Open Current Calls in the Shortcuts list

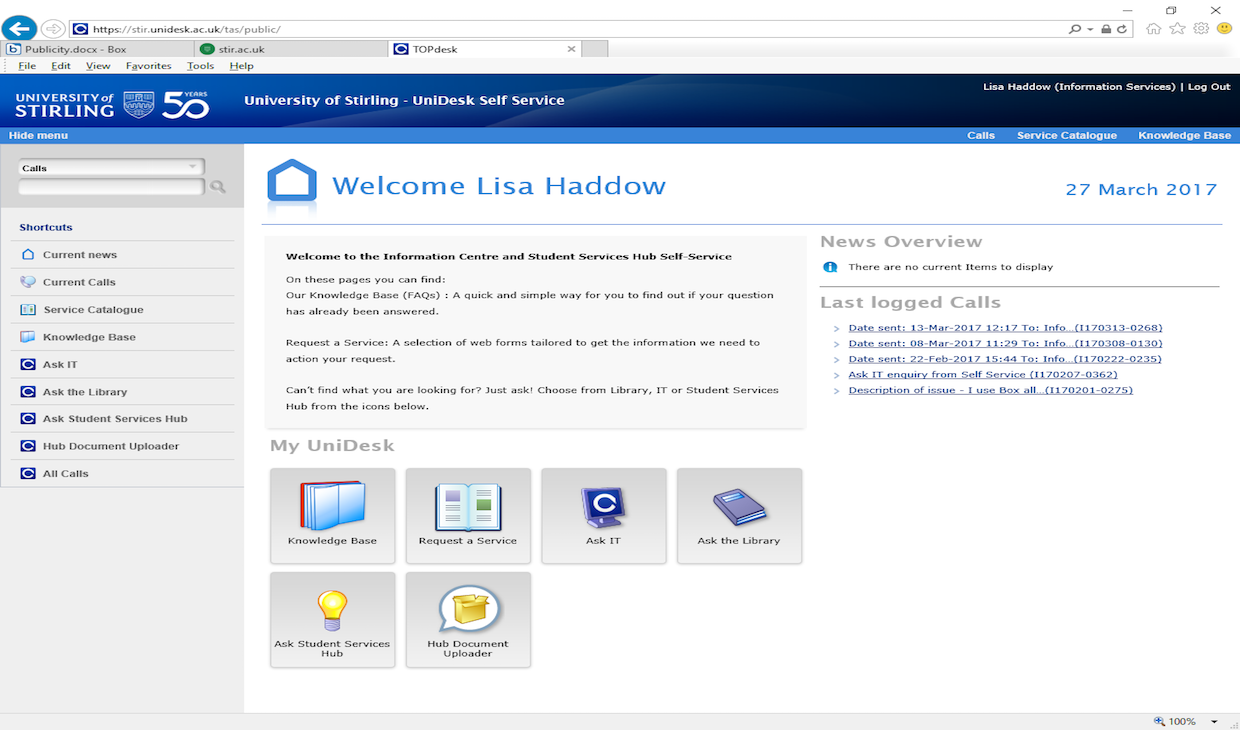[x=79, y=282]
